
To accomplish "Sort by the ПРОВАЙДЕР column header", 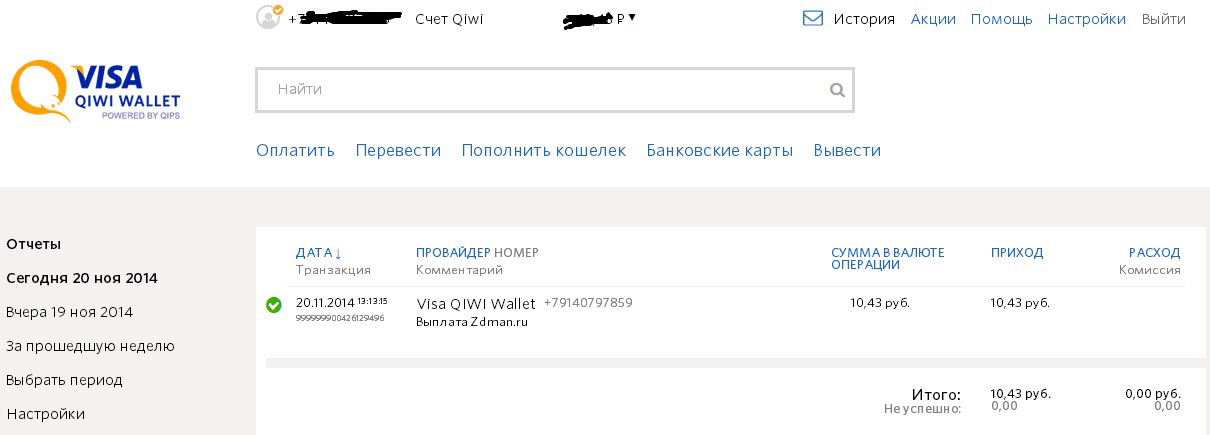I will (x=453, y=253).
